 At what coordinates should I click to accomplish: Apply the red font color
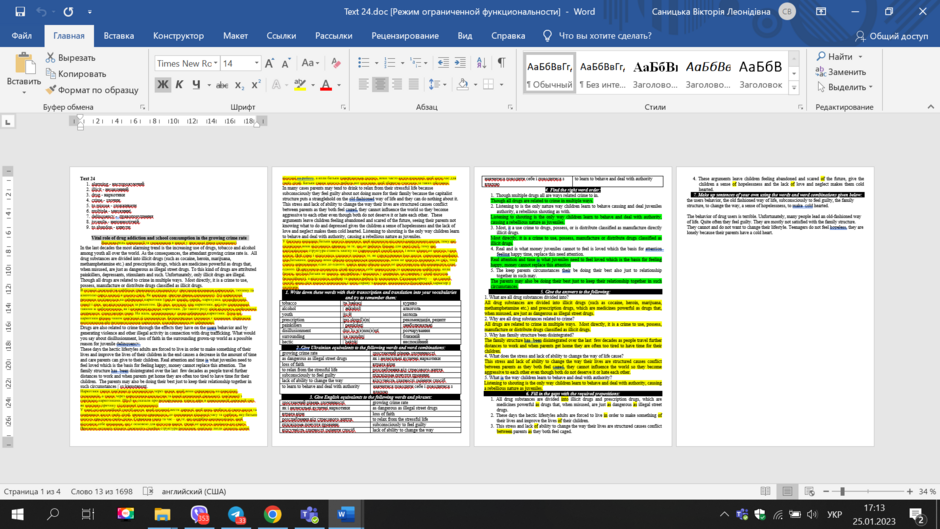click(x=326, y=85)
